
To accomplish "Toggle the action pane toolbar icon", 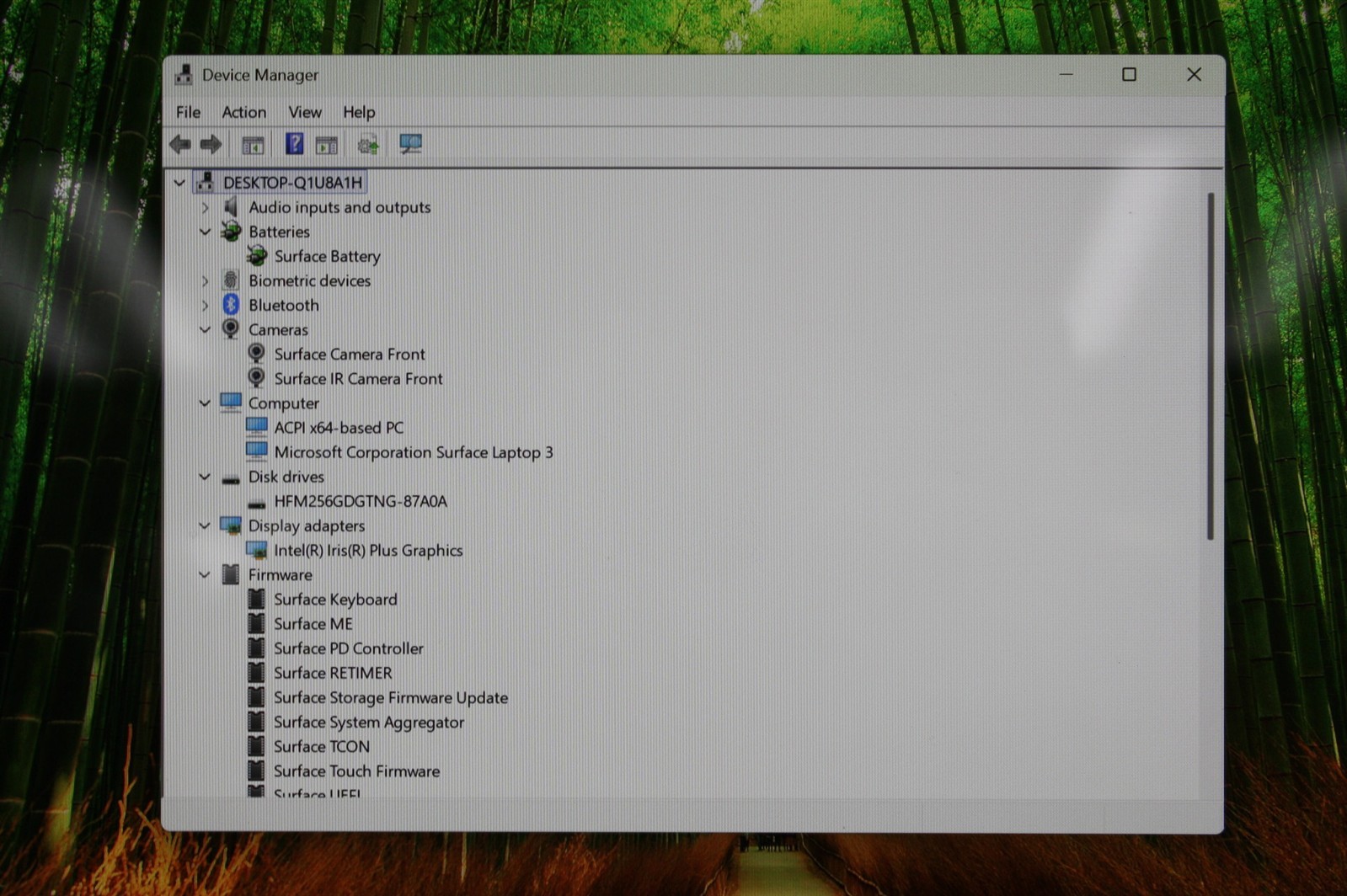I will tap(326, 145).
